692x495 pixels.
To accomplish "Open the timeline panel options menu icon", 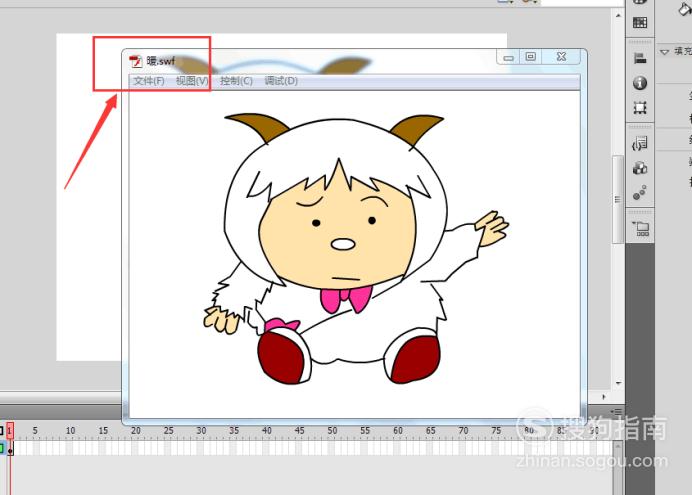I will (x=617, y=412).
